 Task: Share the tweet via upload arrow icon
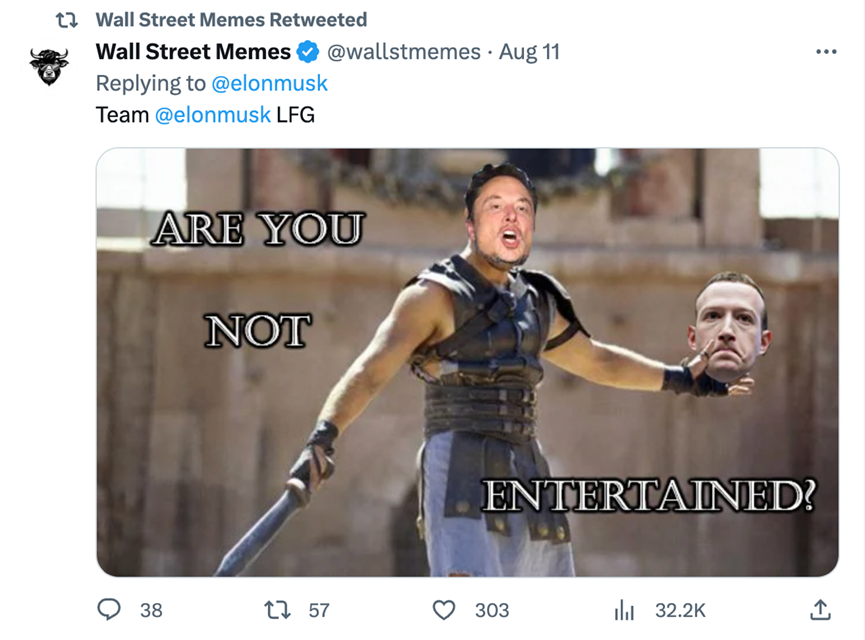click(x=820, y=610)
